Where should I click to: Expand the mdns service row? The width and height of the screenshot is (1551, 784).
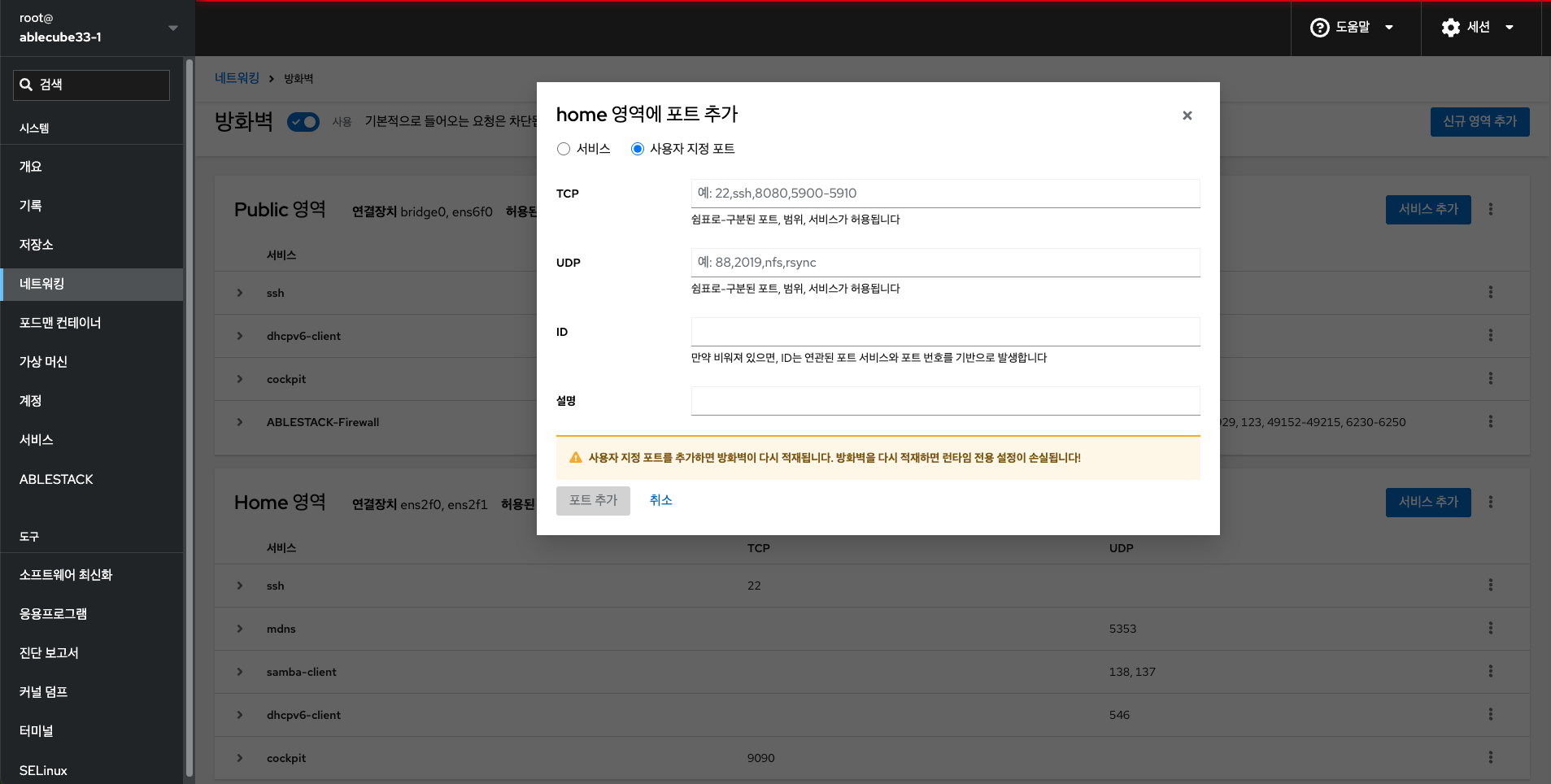pyautogui.click(x=240, y=629)
